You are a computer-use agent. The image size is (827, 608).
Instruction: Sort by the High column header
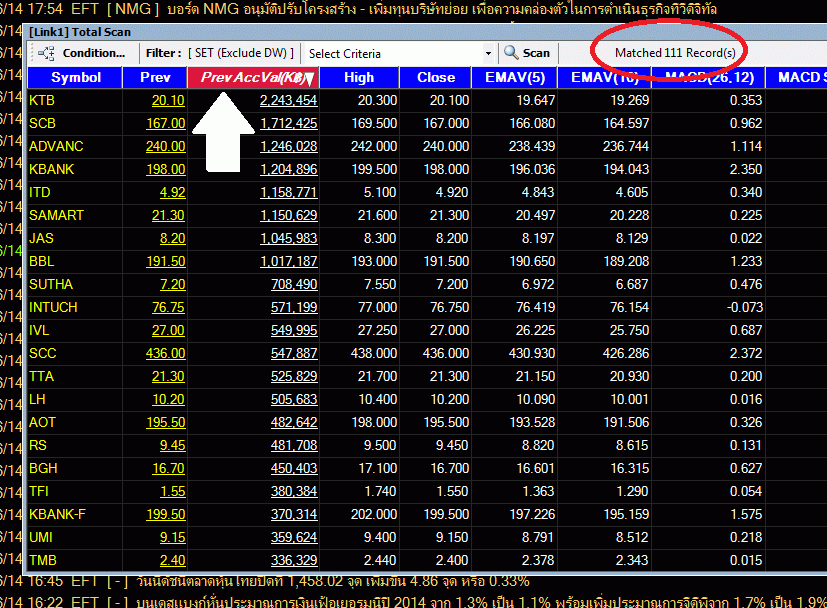pyautogui.click(x=359, y=78)
